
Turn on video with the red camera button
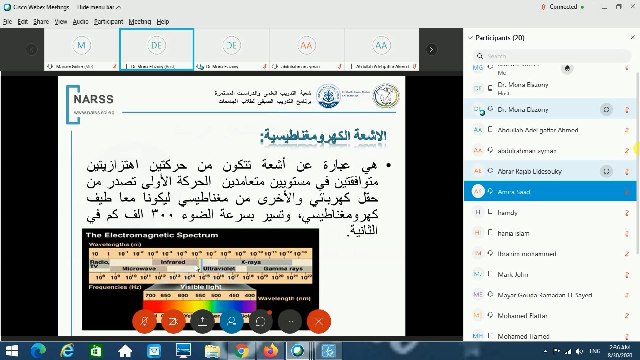pos(173,322)
